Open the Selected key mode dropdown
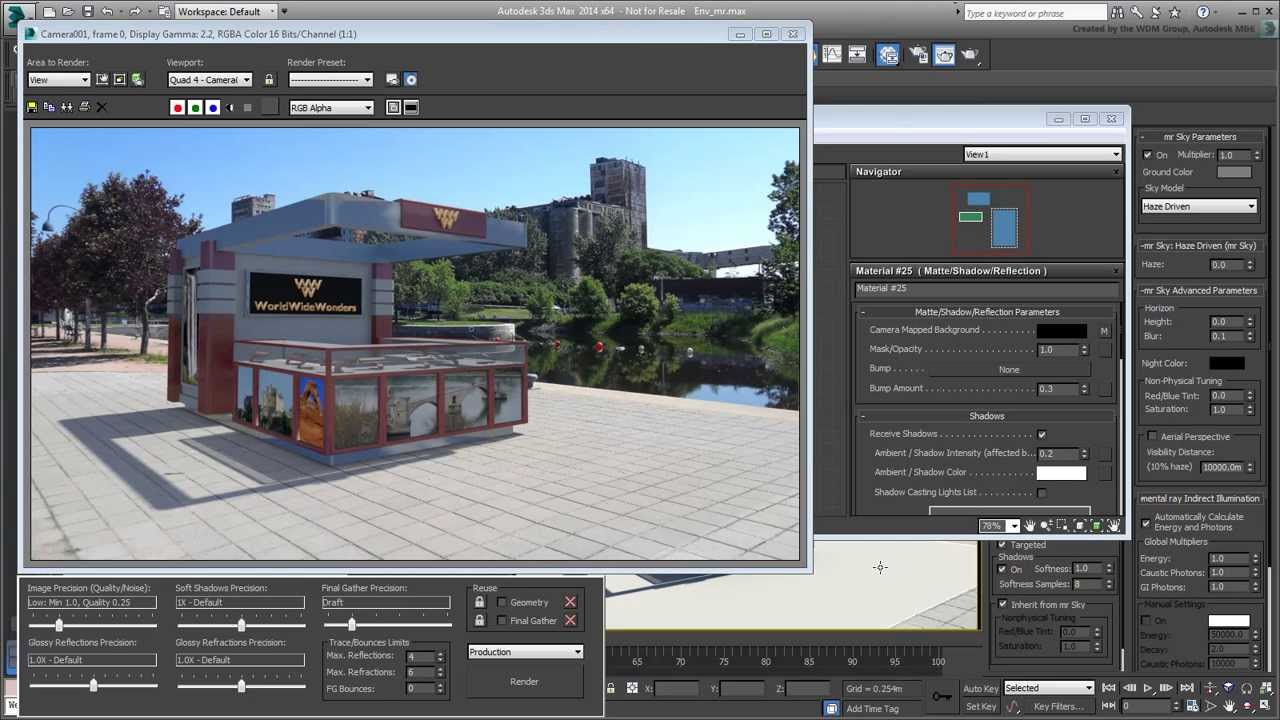1280x720 pixels. point(1049,688)
